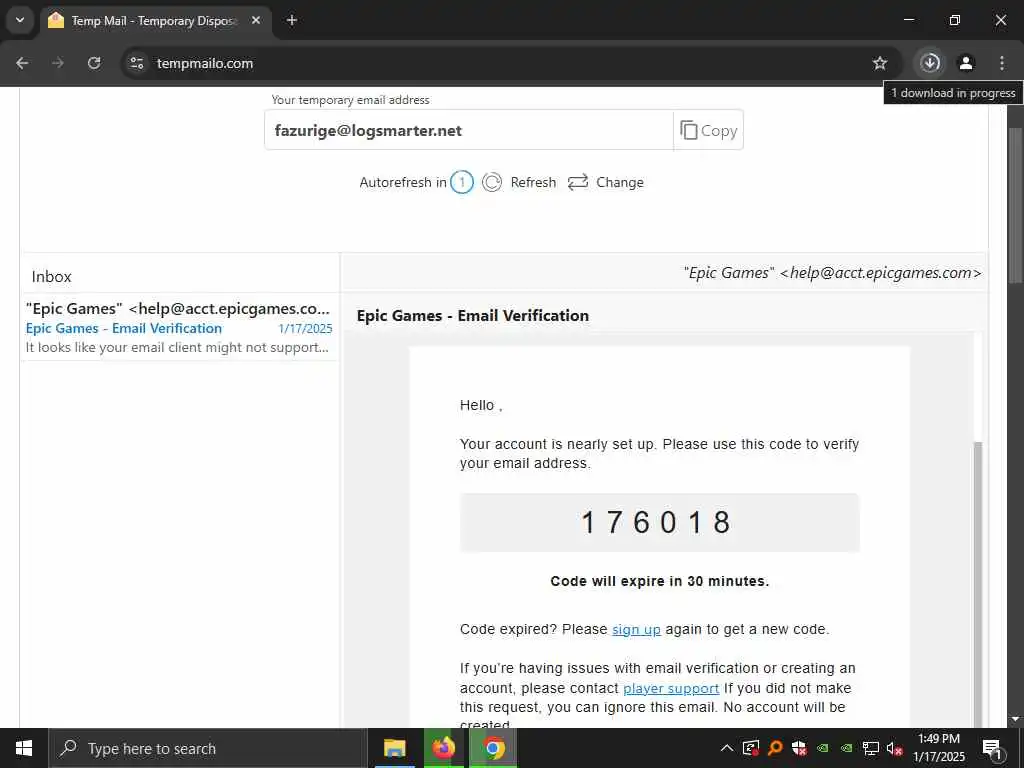Click the autorefresh countdown circle
Image resolution: width=1024 pixels, height=768 pixels.
pos(462,182)
